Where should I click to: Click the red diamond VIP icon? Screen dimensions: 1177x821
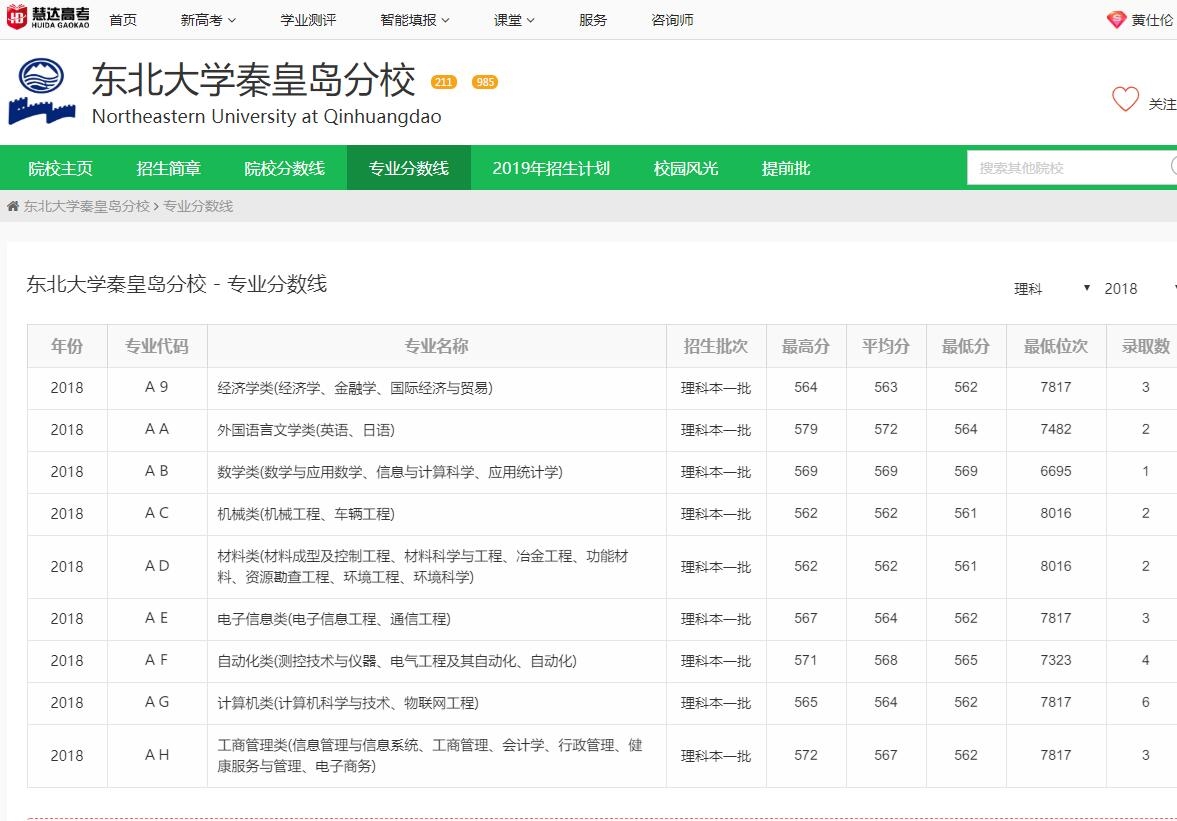point(1116,20)
